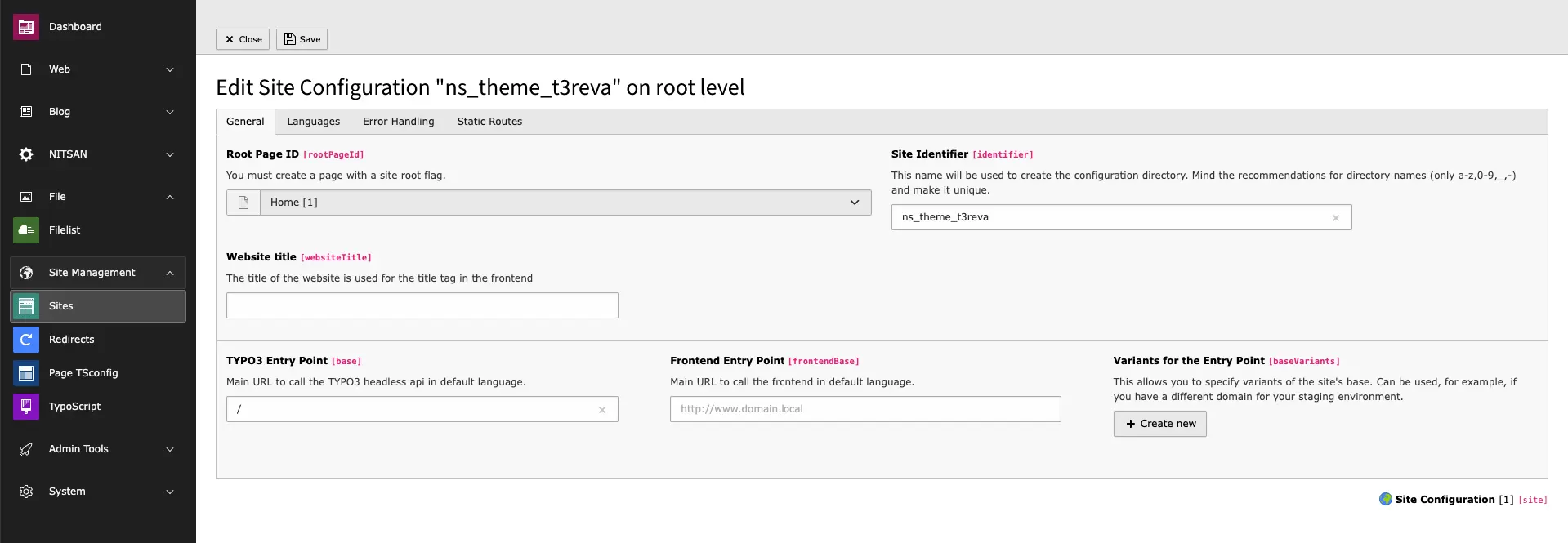Click the Sites module icon
The image size is (1568, 543).
(26, 306)
